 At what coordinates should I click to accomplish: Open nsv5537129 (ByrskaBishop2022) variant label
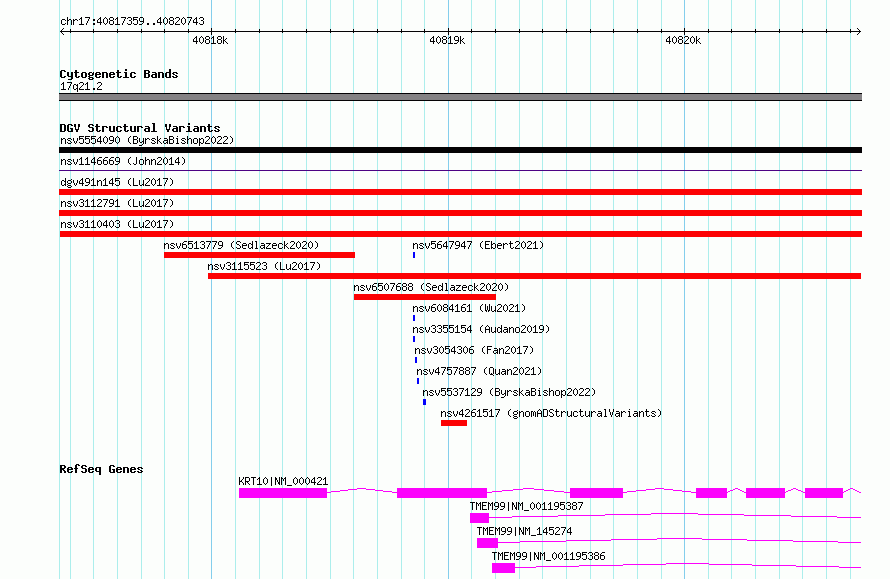pos(509,392)
